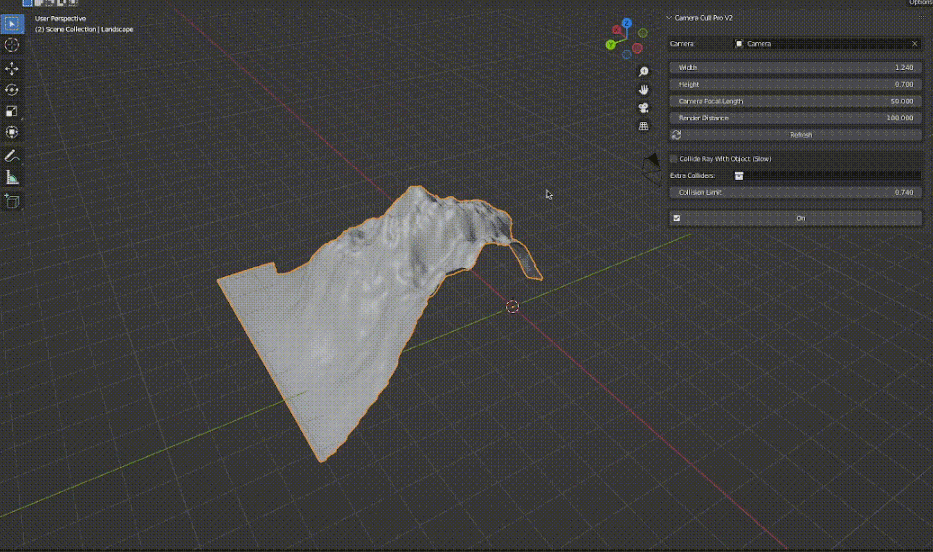Enable Collide Ray With Object checkbox
Image resolution: width=933 pixels, height=552 pixels.
(674, 159)
